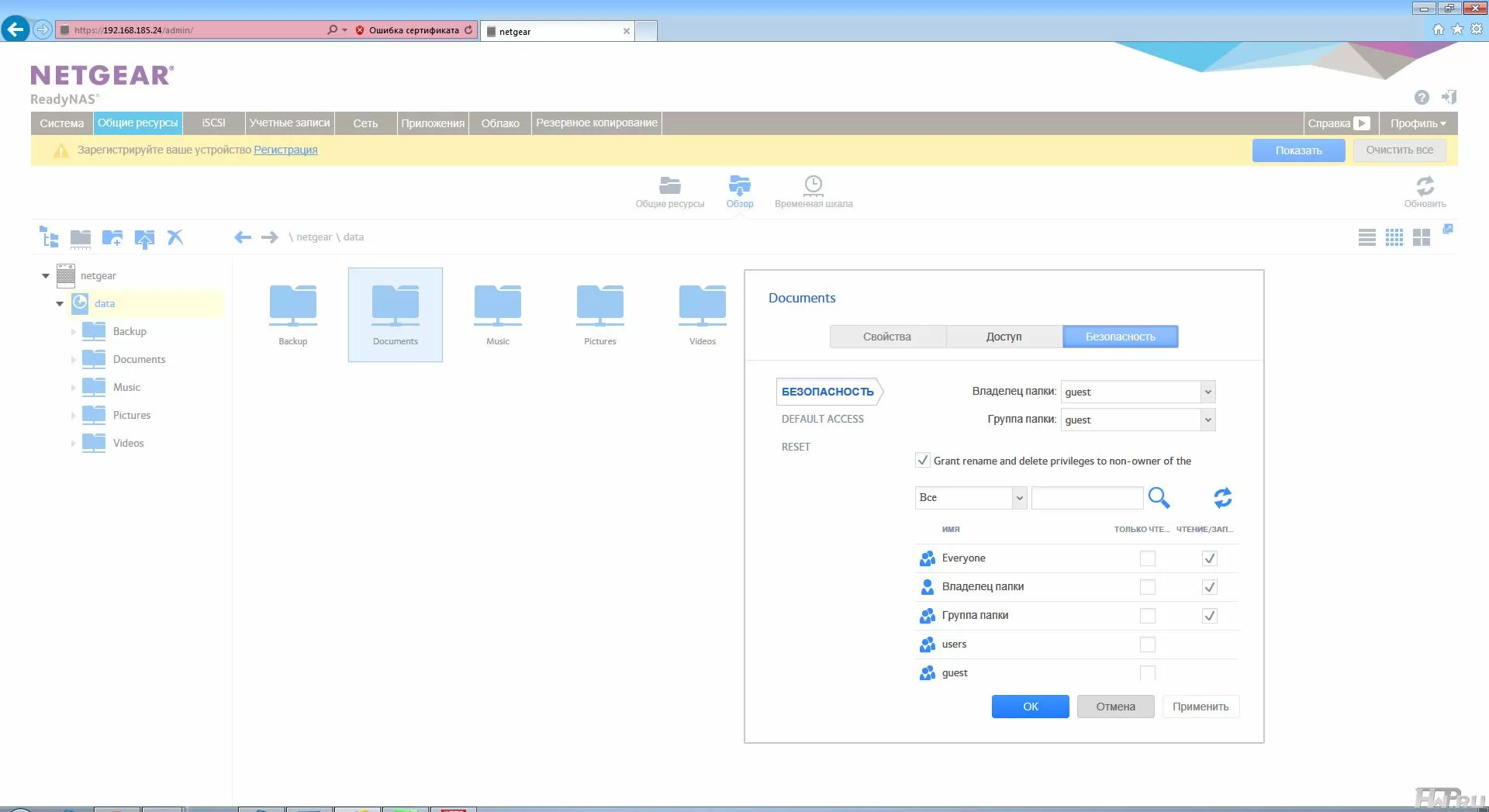This screenshot has width=1489, height=812.
Task: Enable read-only checkbox for Everyone
Action: click(1147, 558)
